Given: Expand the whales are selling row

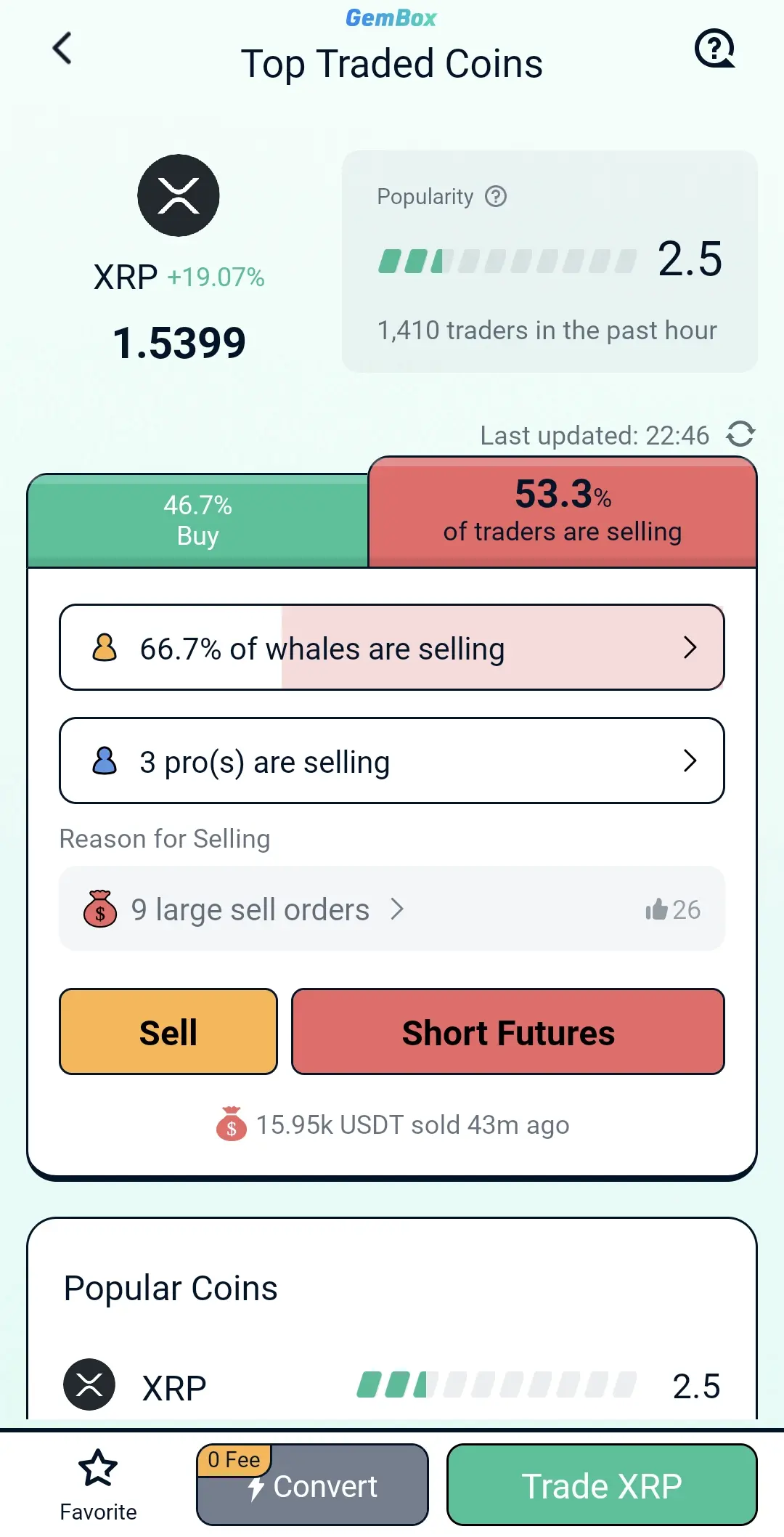Looking at the screenshot, I should pyautogui.click(x=690, y=647).
